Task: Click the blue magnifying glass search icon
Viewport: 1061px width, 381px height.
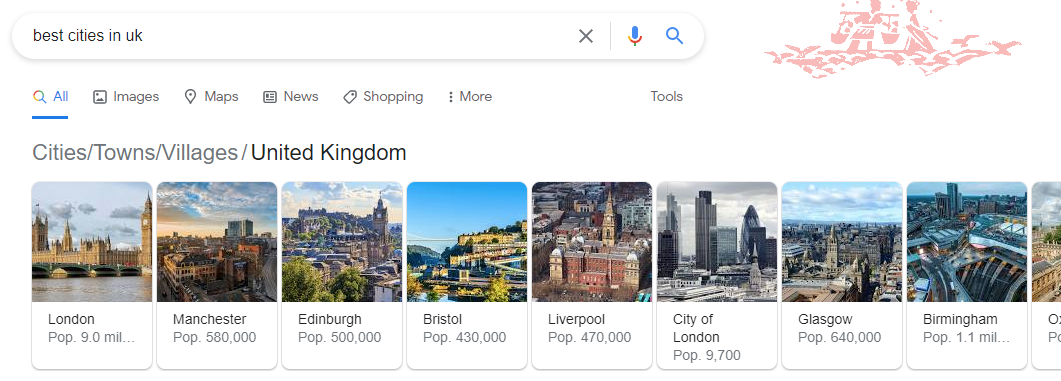Action: [674, 36]
